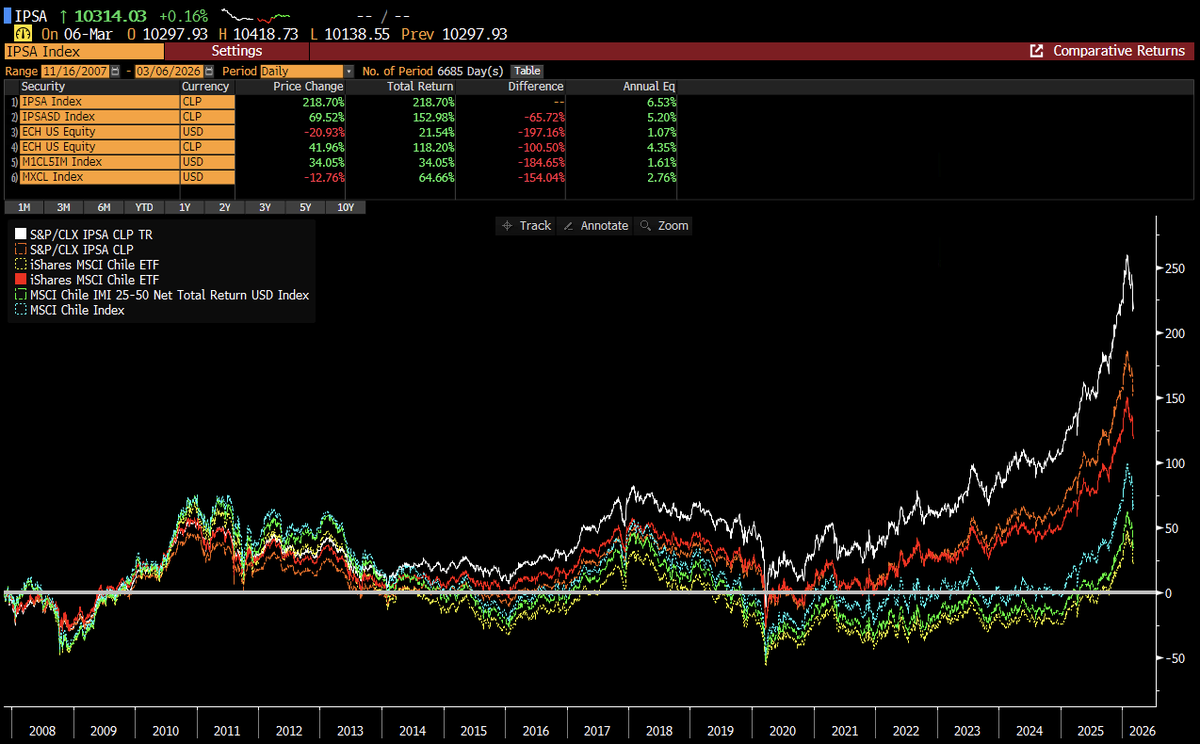Edit the MXCL Index security field
Viewport: 1200px width, 744px height.
(98, 177)
